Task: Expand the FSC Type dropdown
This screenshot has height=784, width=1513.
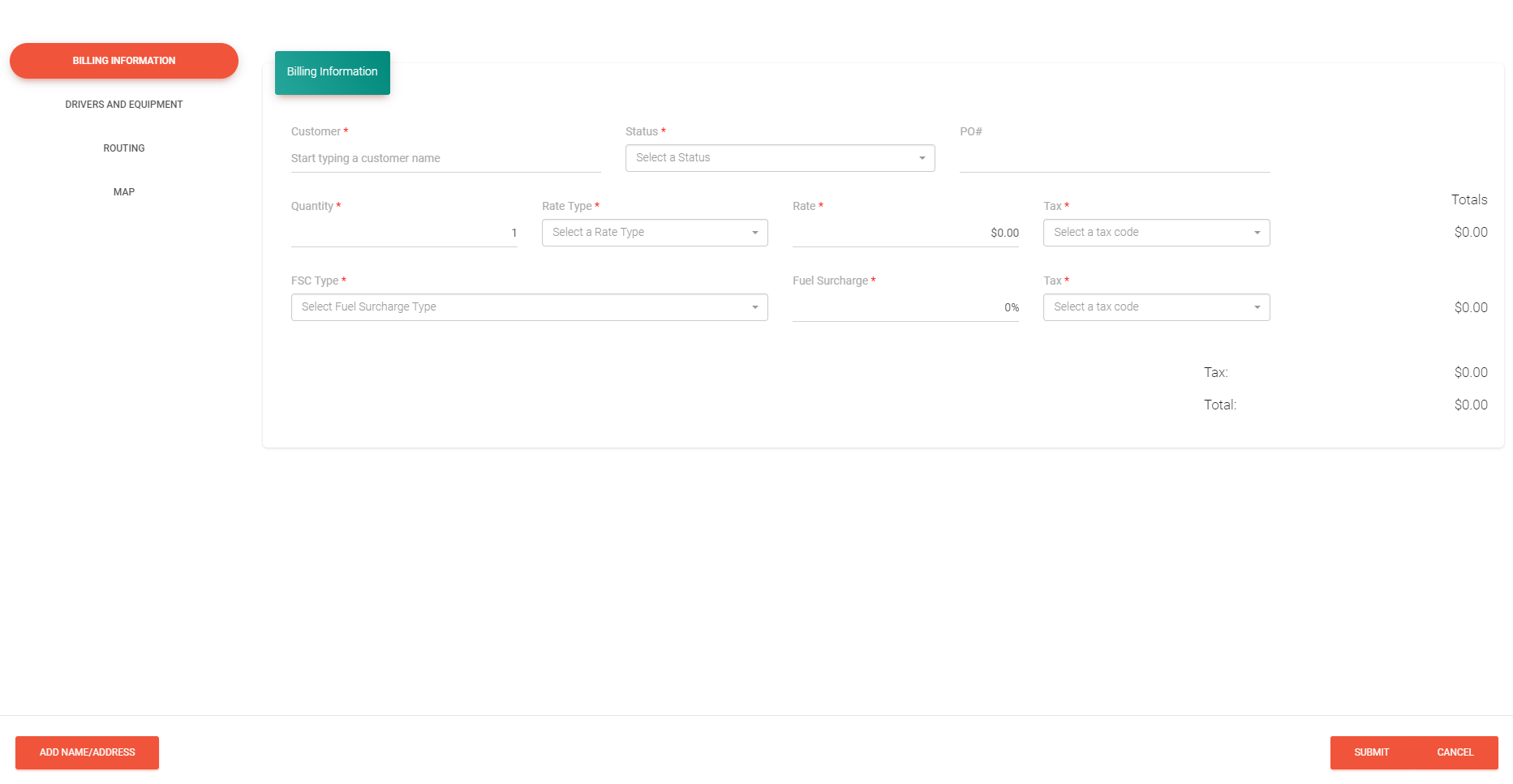Action: [528, 306]
